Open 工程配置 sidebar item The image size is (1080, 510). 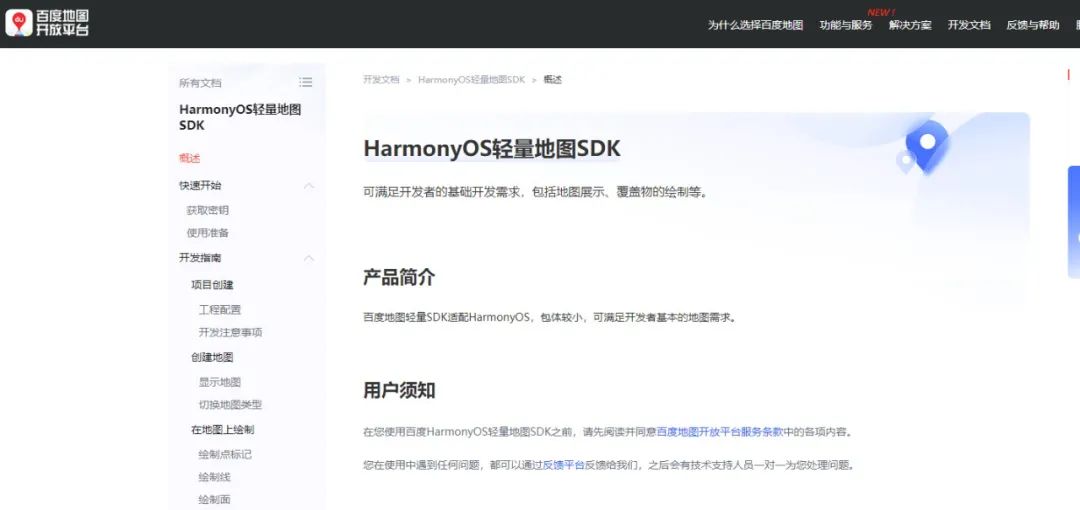(x=220, y=310)
